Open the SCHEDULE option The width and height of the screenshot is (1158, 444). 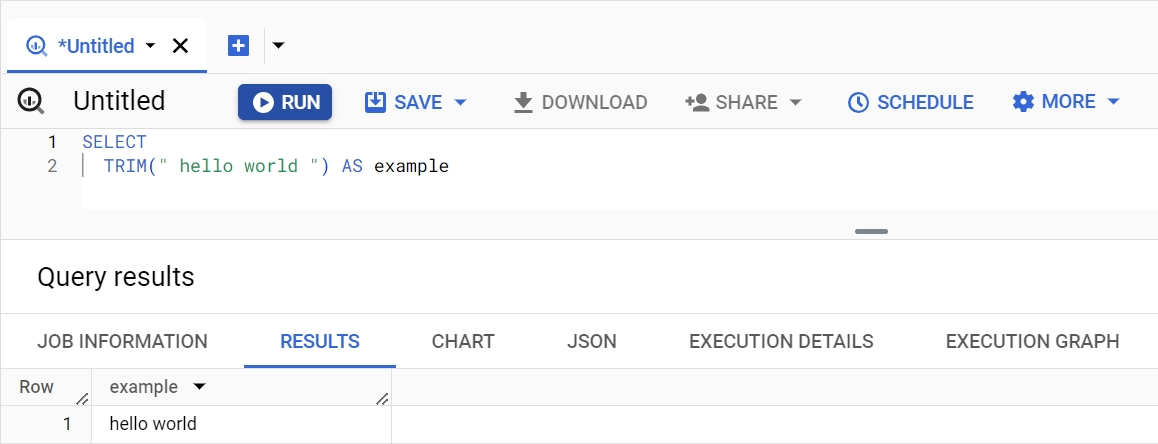(x=910, y=102)
